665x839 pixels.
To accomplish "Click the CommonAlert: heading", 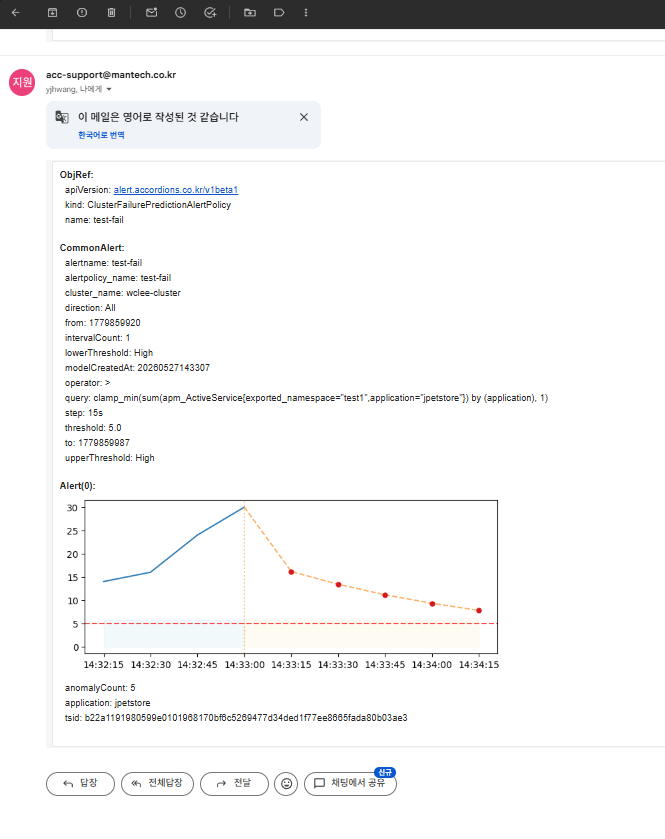I will tap(92, 248).
